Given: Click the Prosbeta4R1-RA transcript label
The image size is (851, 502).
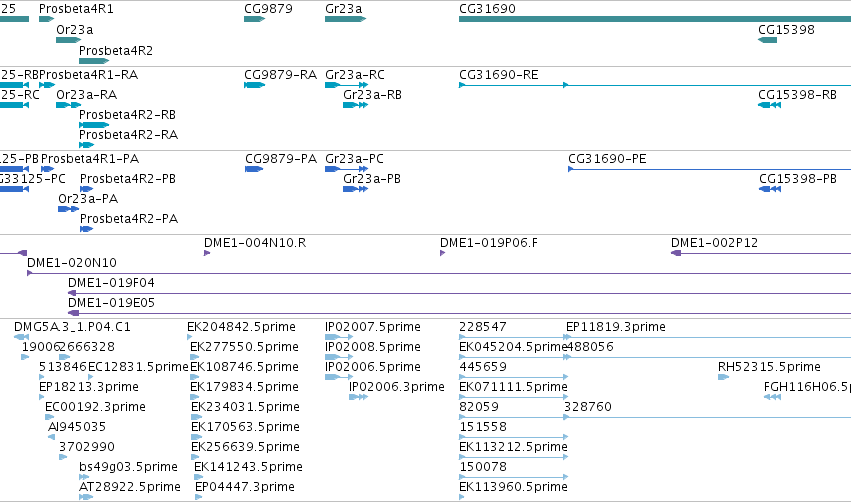Looking at the screenshot, I should pos(88,74).
